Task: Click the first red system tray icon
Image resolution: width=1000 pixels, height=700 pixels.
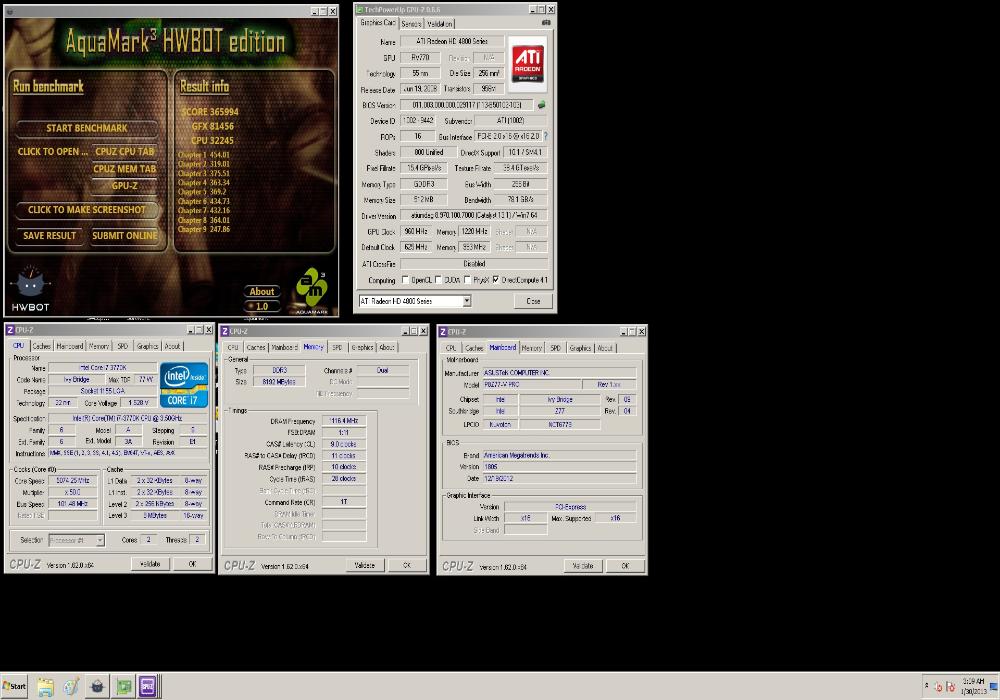Action: pyautogui.click(x=938, y=687)
